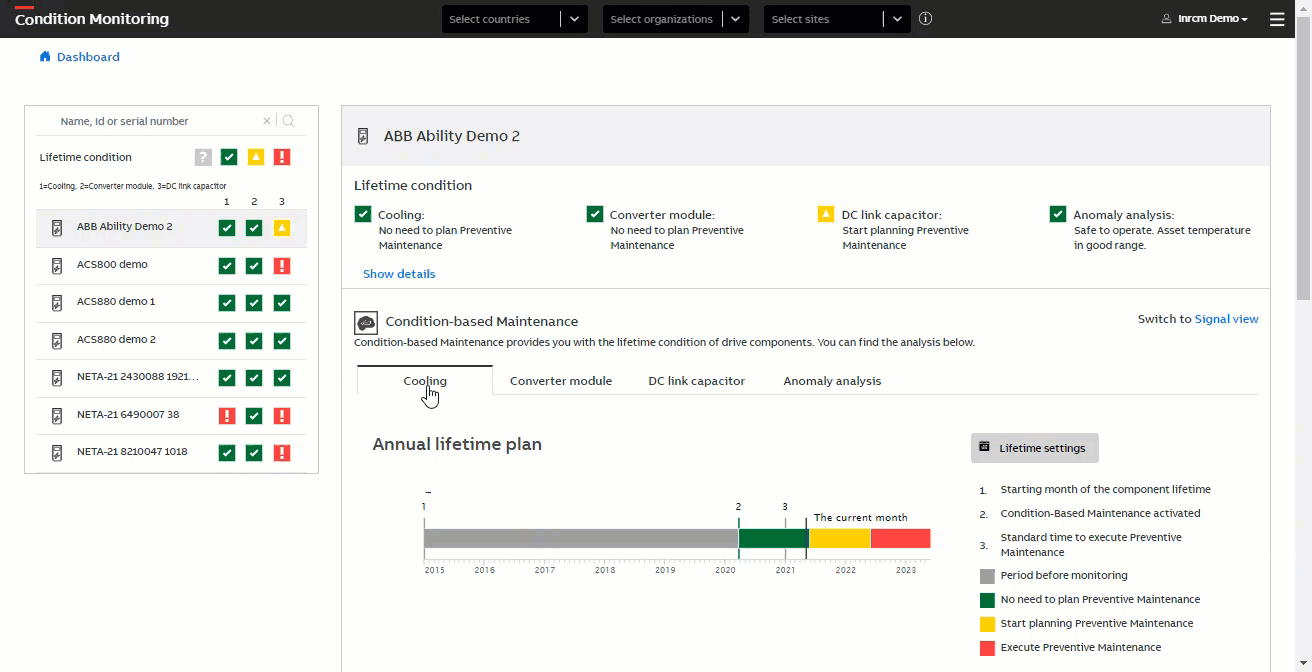This screenshot has height=672, width=1312.
Task: Select ACS880 demo 2 in the asset list
Action: click(116, 340)
